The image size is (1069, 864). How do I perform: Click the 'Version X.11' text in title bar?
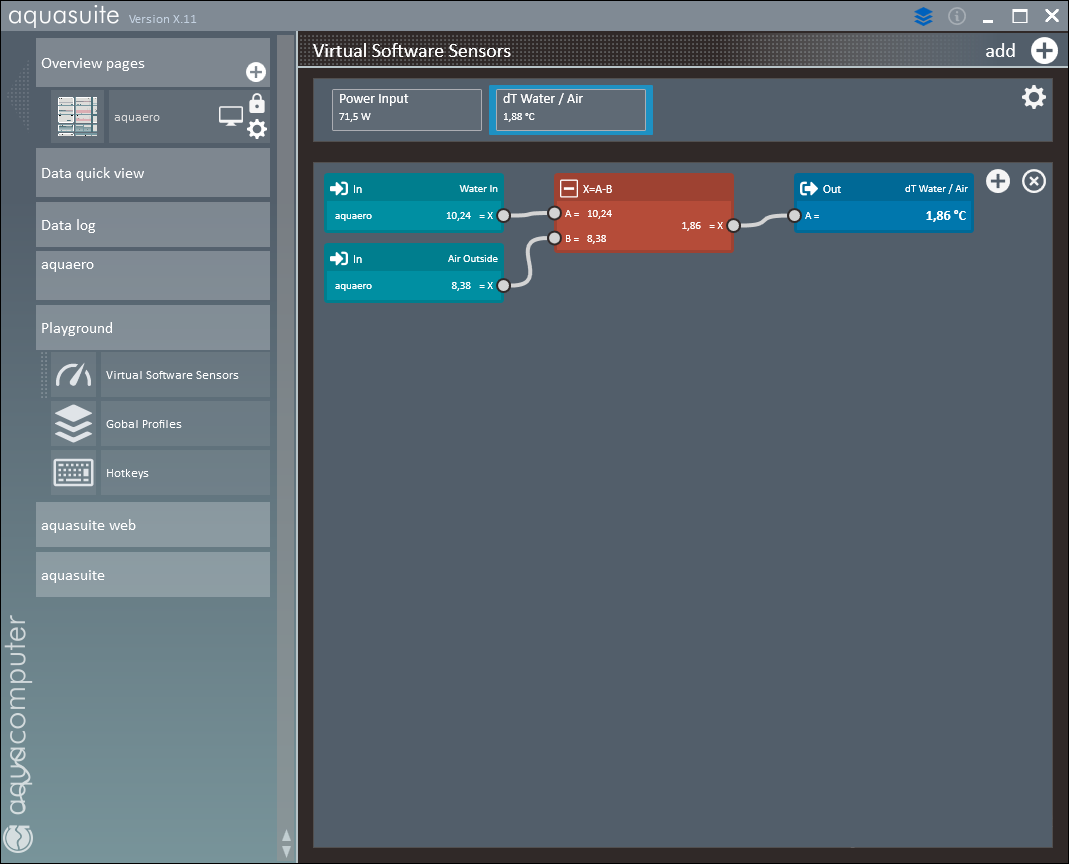tap(162, 19)
